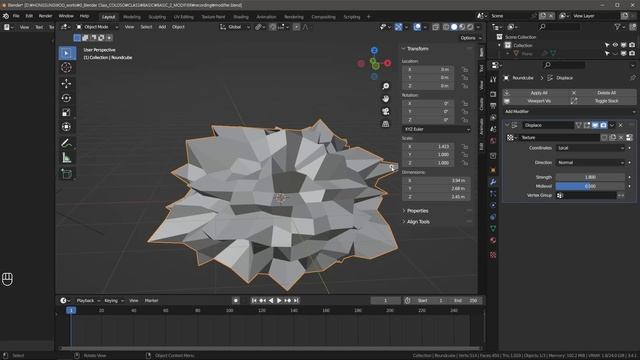The image size is (640, 360).
Task: Click the timeline playhead at frame 1
Action: 71,311
